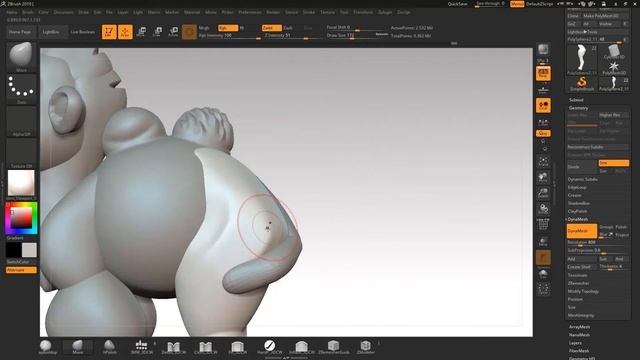Open the Dots stroke type picker
The height and width of the screenshot is (360, 640).
pos(21,89)
